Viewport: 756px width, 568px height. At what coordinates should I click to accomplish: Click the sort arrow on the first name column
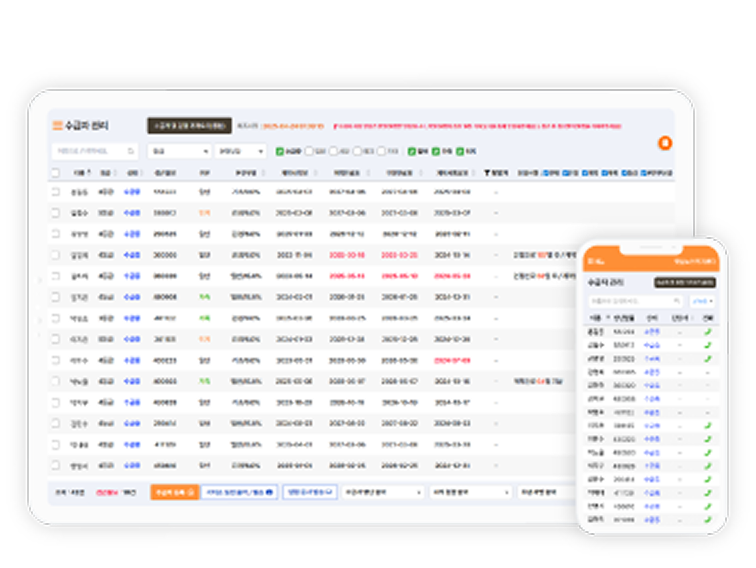coord(88,173)
